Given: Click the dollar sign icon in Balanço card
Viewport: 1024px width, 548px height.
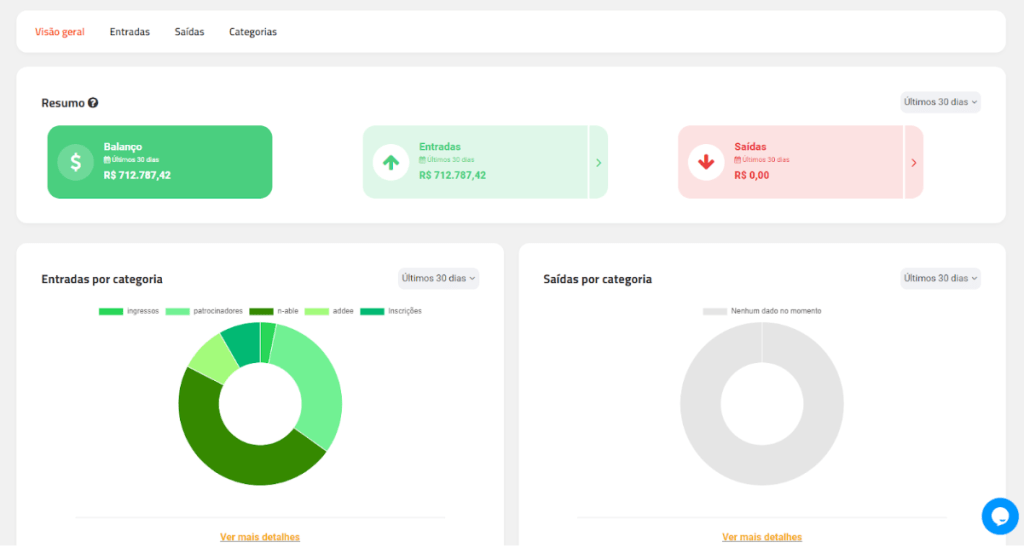Looking at the screenshot, I should [x=75, y=162].
